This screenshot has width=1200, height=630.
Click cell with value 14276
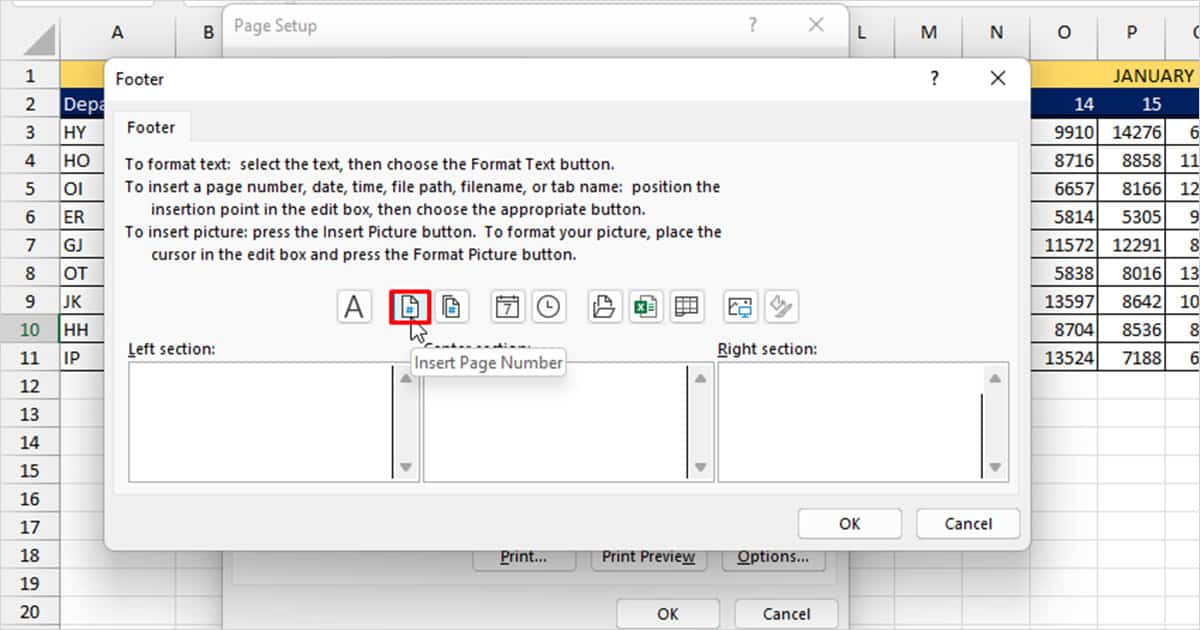click(x=1131, y=132)
